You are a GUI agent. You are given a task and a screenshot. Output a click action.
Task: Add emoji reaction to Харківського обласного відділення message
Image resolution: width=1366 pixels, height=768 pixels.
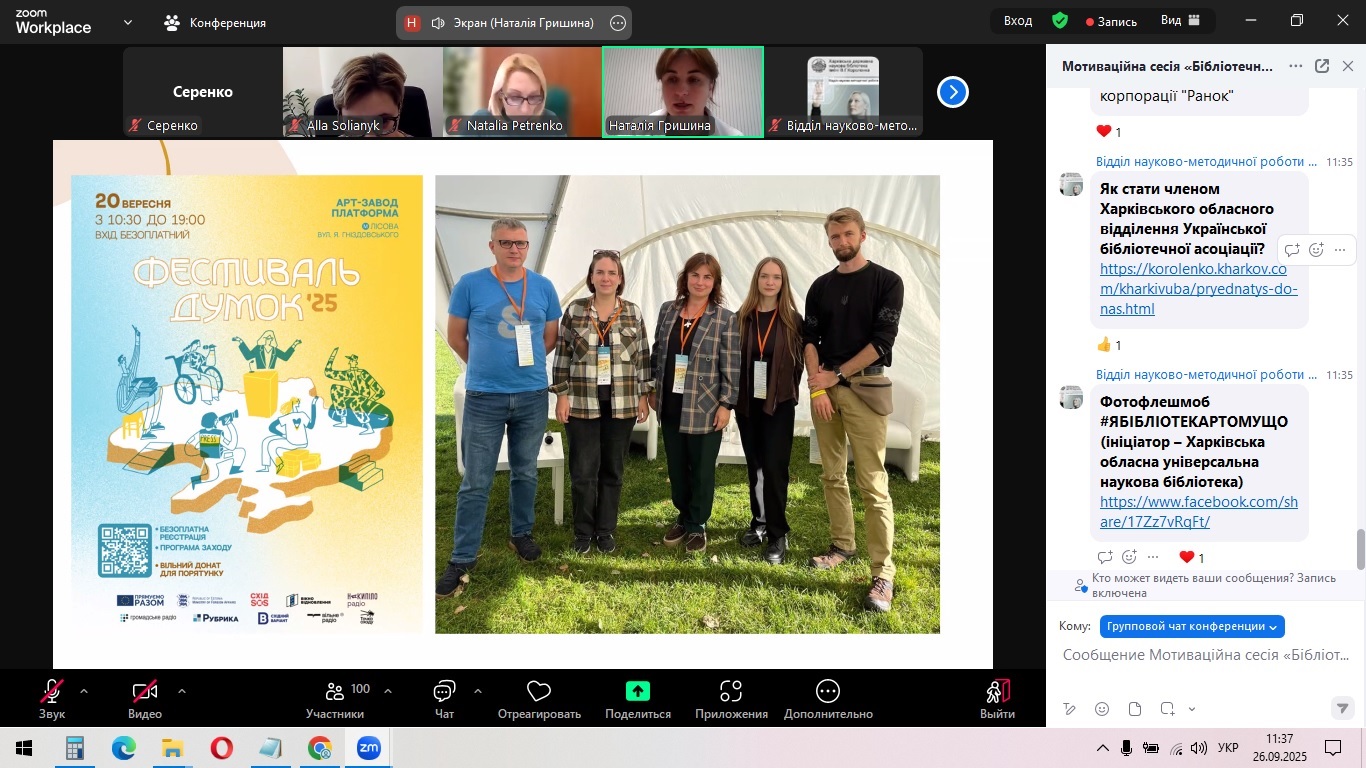tap(1316, 250)
